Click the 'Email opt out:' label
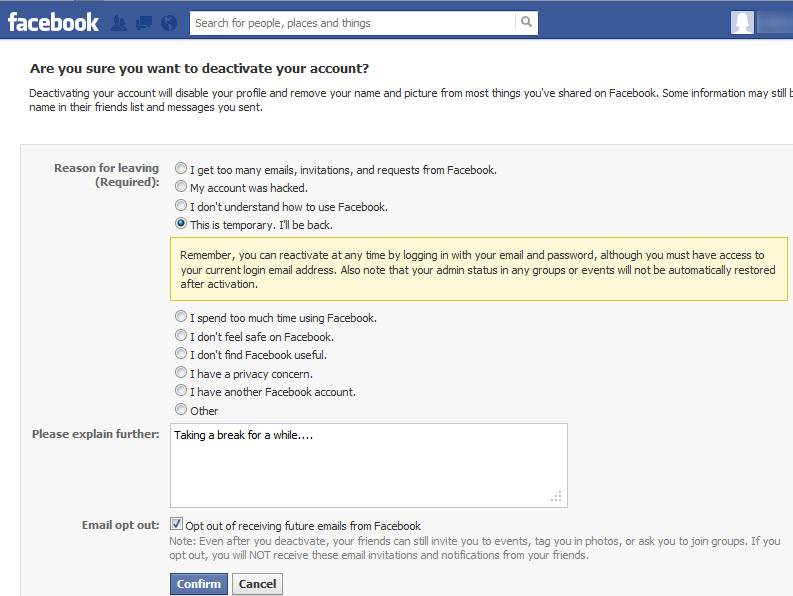The image size is (793, 596). coord(120,525)
